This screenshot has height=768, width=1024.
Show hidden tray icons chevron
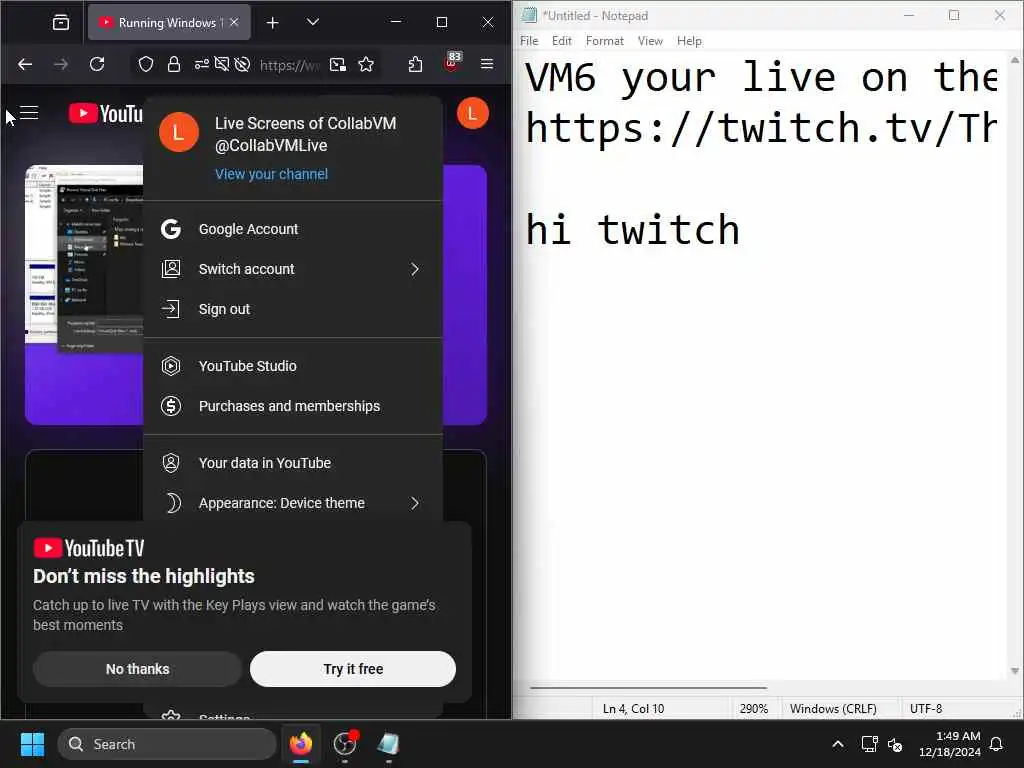tap(838, 744)
